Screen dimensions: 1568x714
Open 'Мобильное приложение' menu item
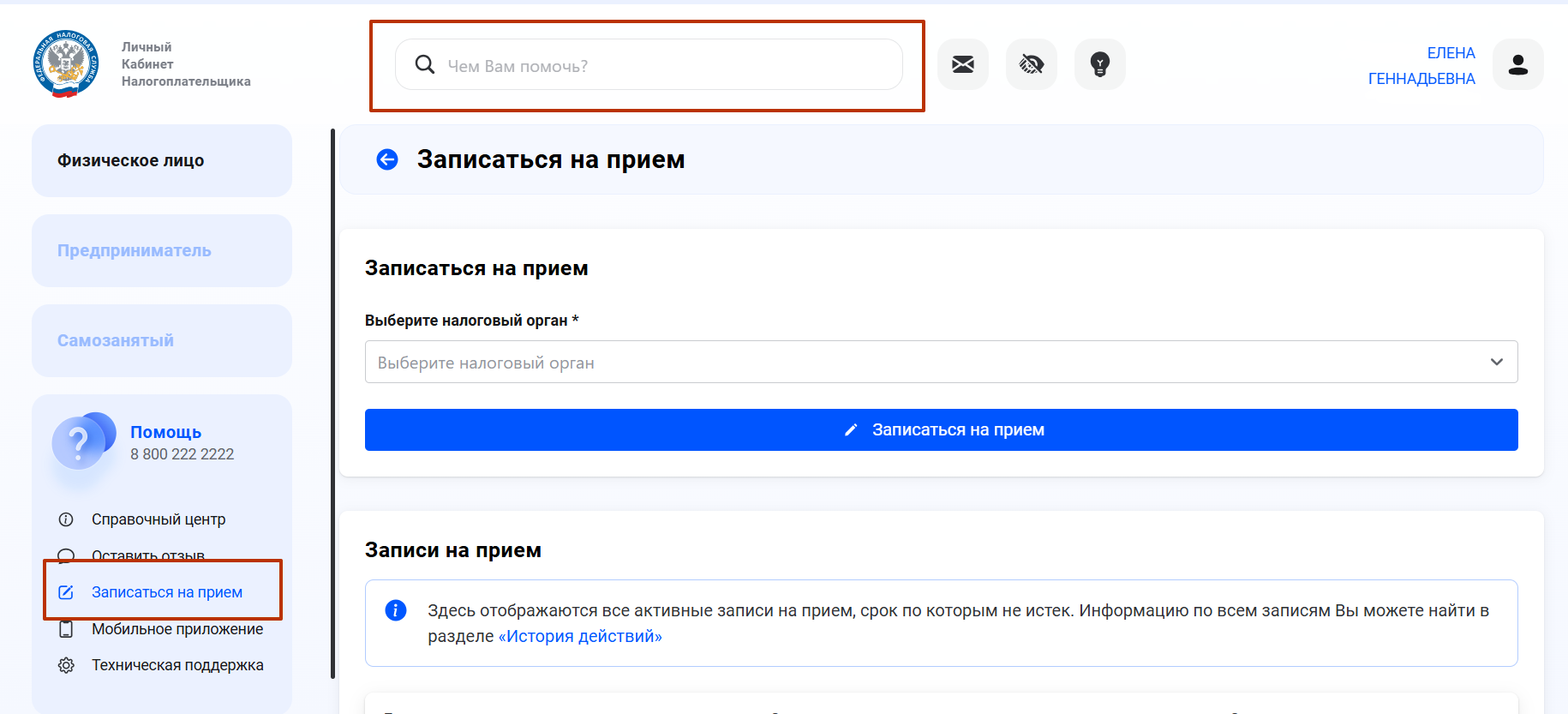coord(177,629)
